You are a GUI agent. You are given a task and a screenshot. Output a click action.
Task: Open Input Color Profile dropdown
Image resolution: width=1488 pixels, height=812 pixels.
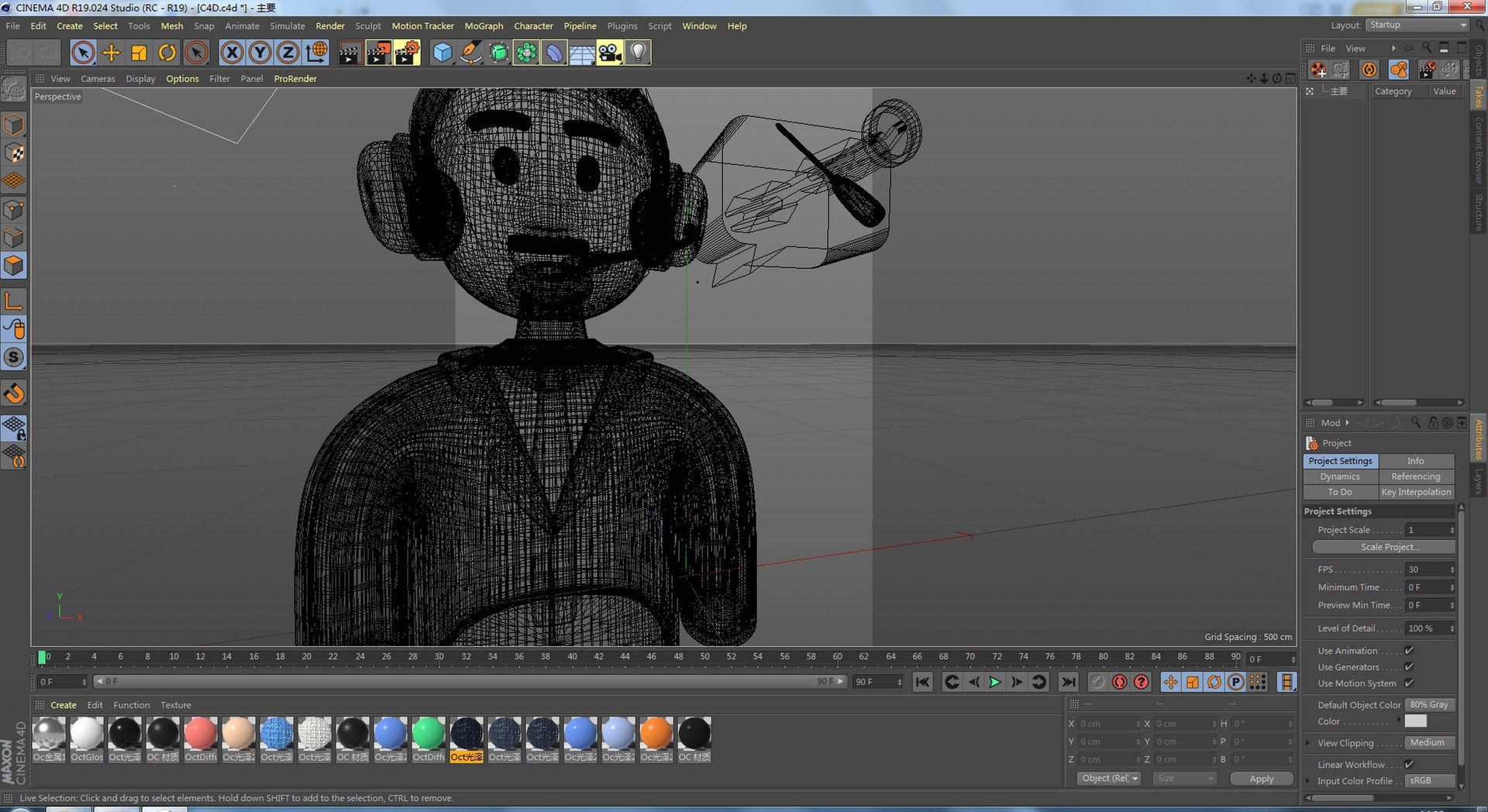point(1431,780)
